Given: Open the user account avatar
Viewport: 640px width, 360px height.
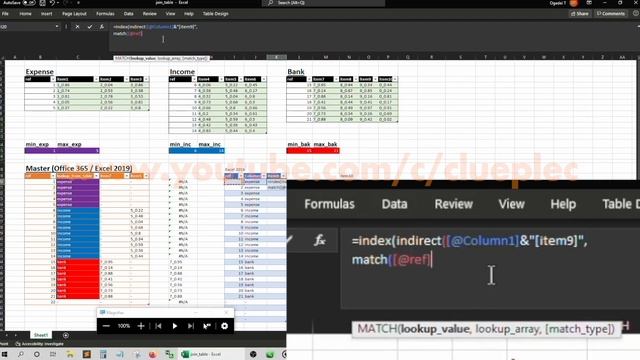Looking at the screenshot, I should click(x=573, y=3).
